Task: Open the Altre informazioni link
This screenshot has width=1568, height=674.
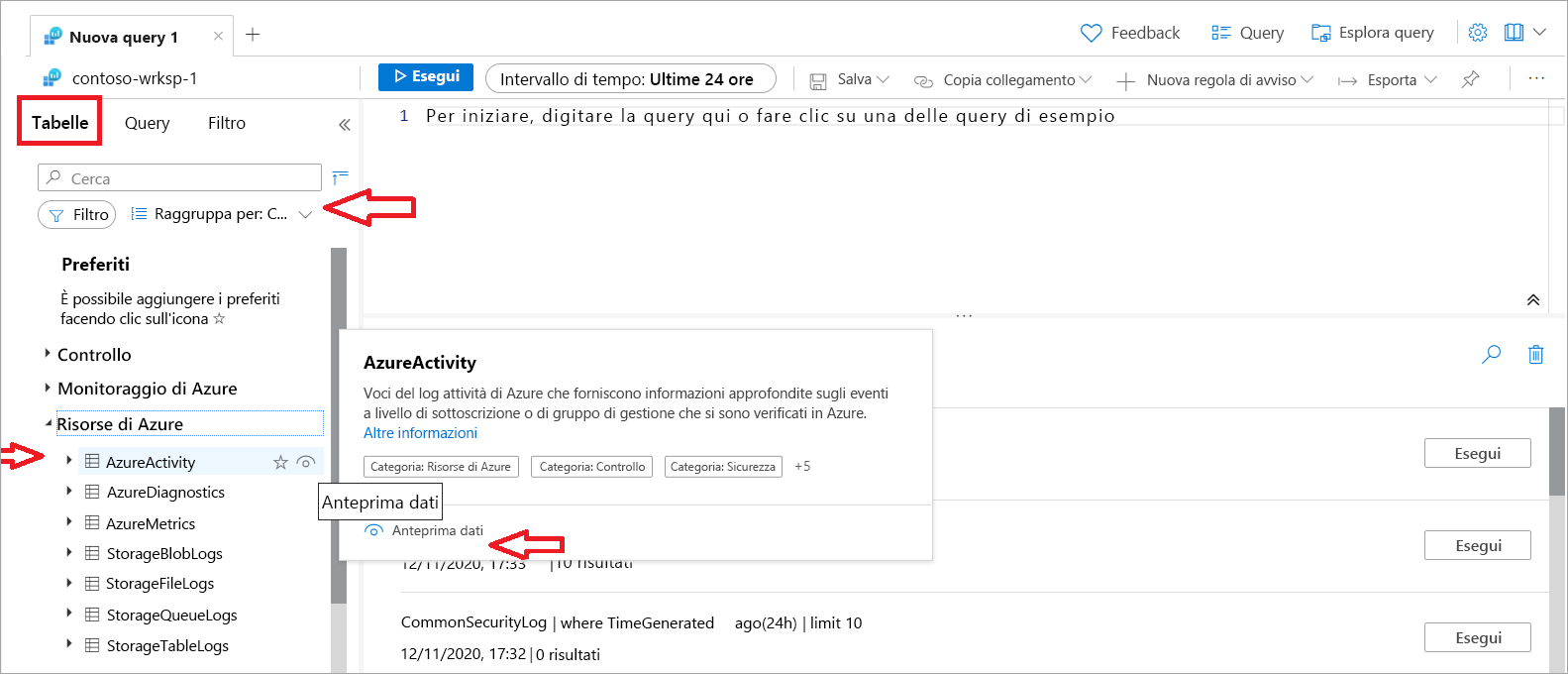Action: 420,433
